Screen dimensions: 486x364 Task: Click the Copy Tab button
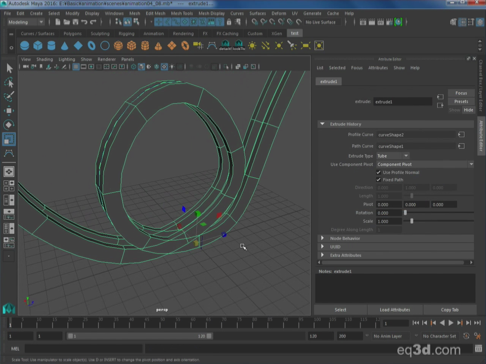[x=450, y=310]
